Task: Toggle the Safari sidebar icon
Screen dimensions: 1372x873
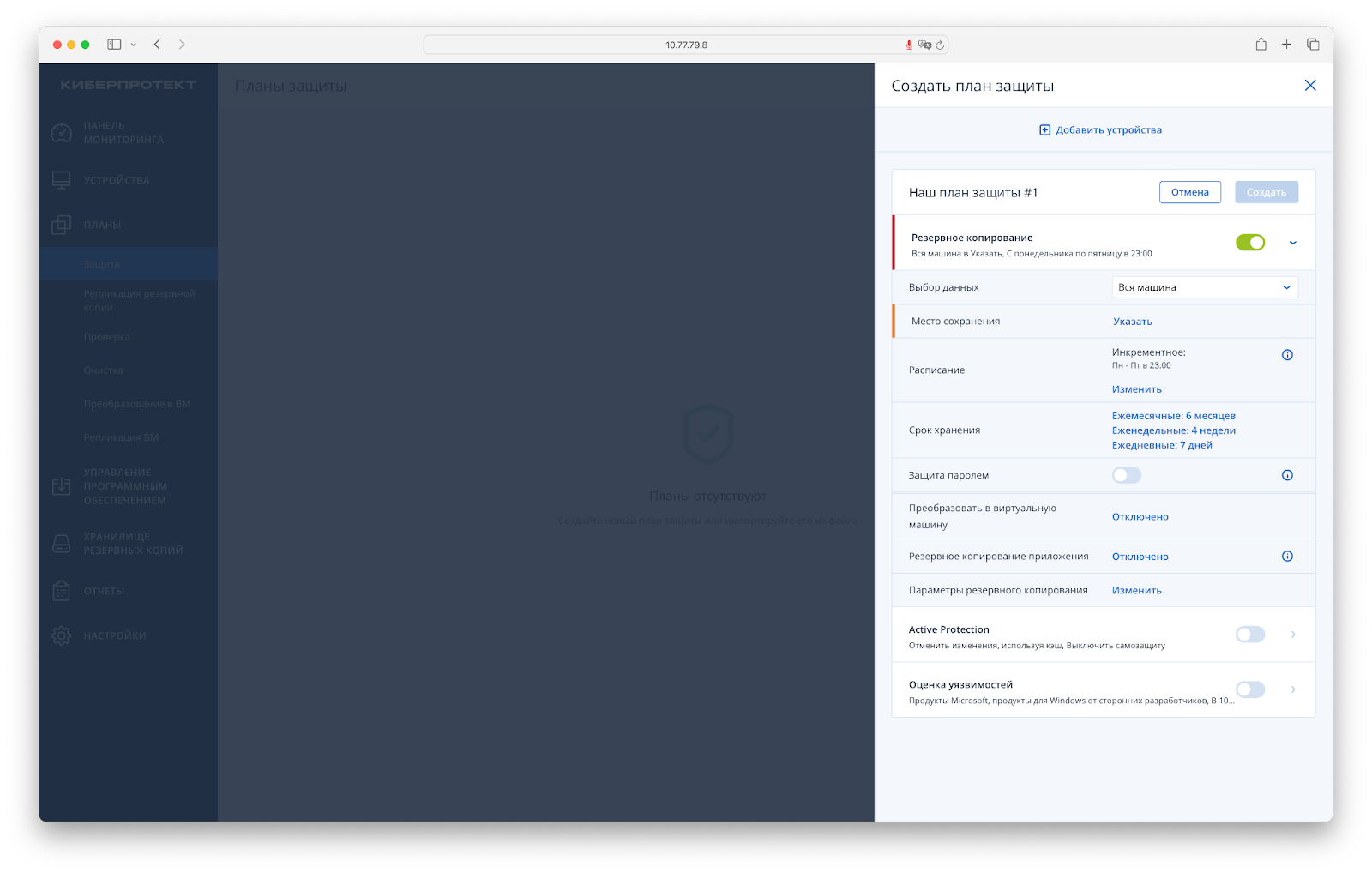Action: [114, 45]
